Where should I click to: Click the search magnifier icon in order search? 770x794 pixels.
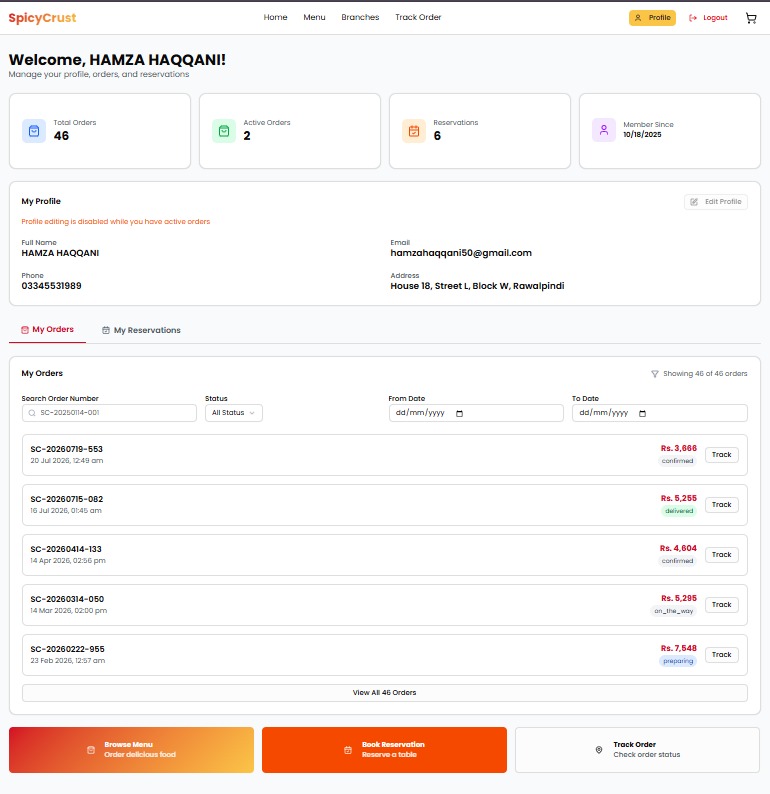[32, 413]
